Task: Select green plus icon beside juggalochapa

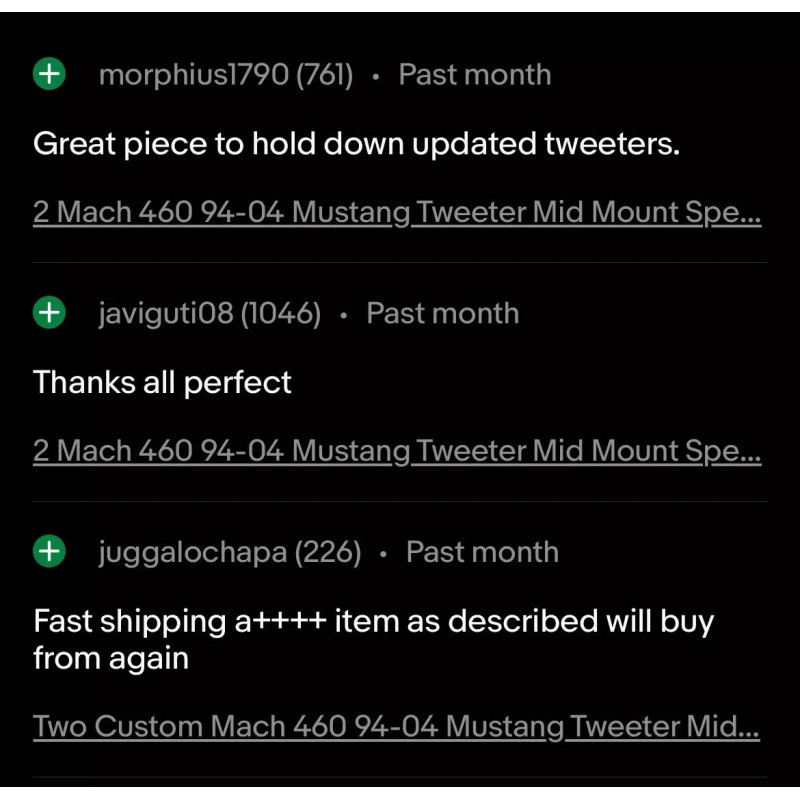Action: pos(49,551)
